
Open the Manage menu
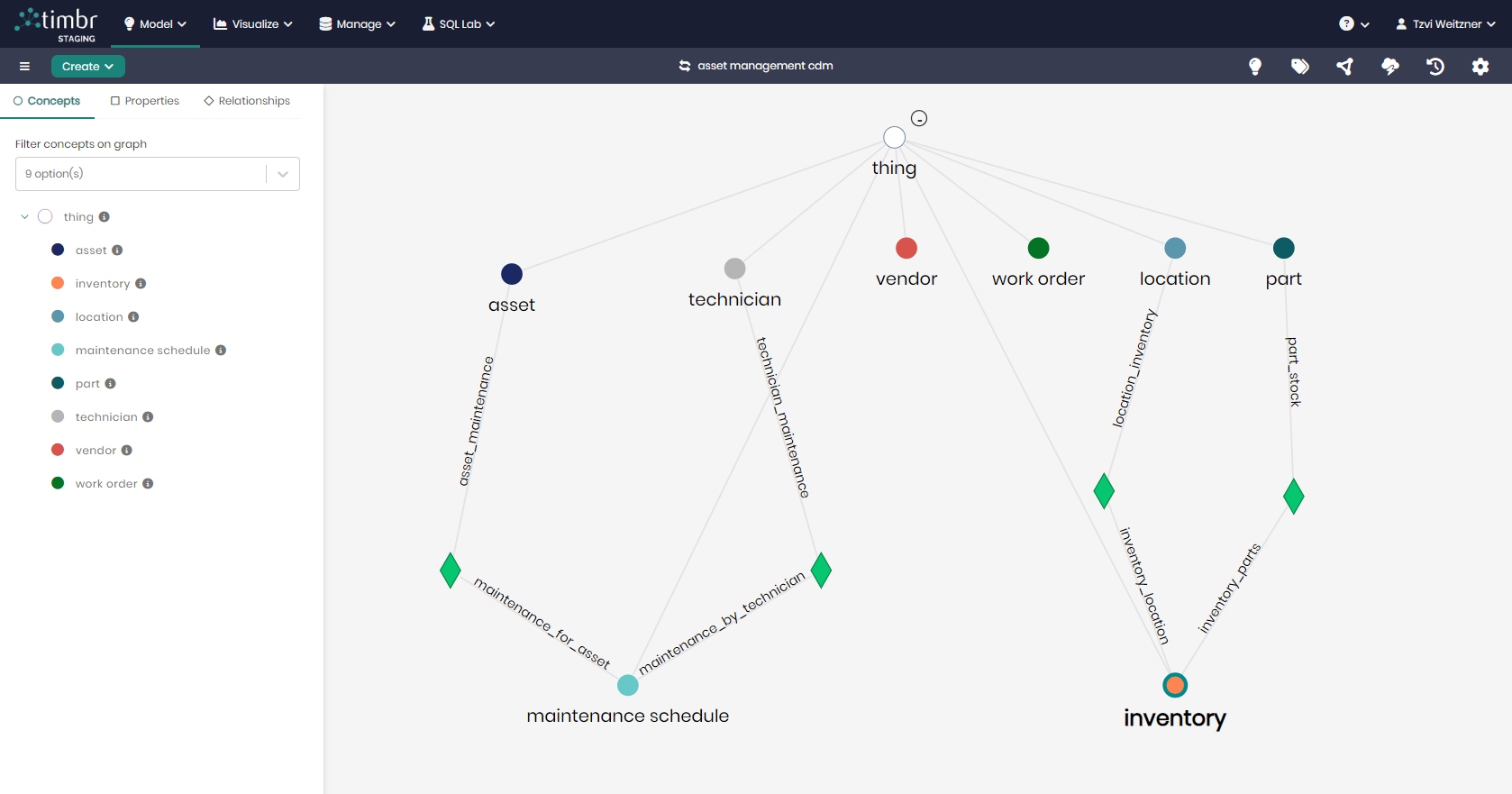tap(358, 24)
